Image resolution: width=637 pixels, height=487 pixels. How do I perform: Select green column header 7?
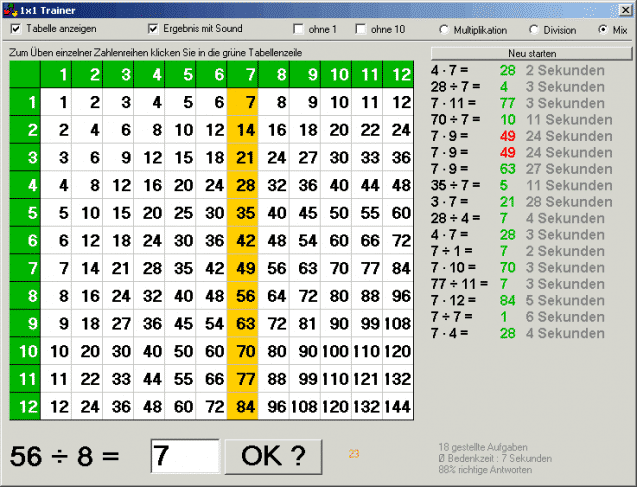click(x=243, y=74)
